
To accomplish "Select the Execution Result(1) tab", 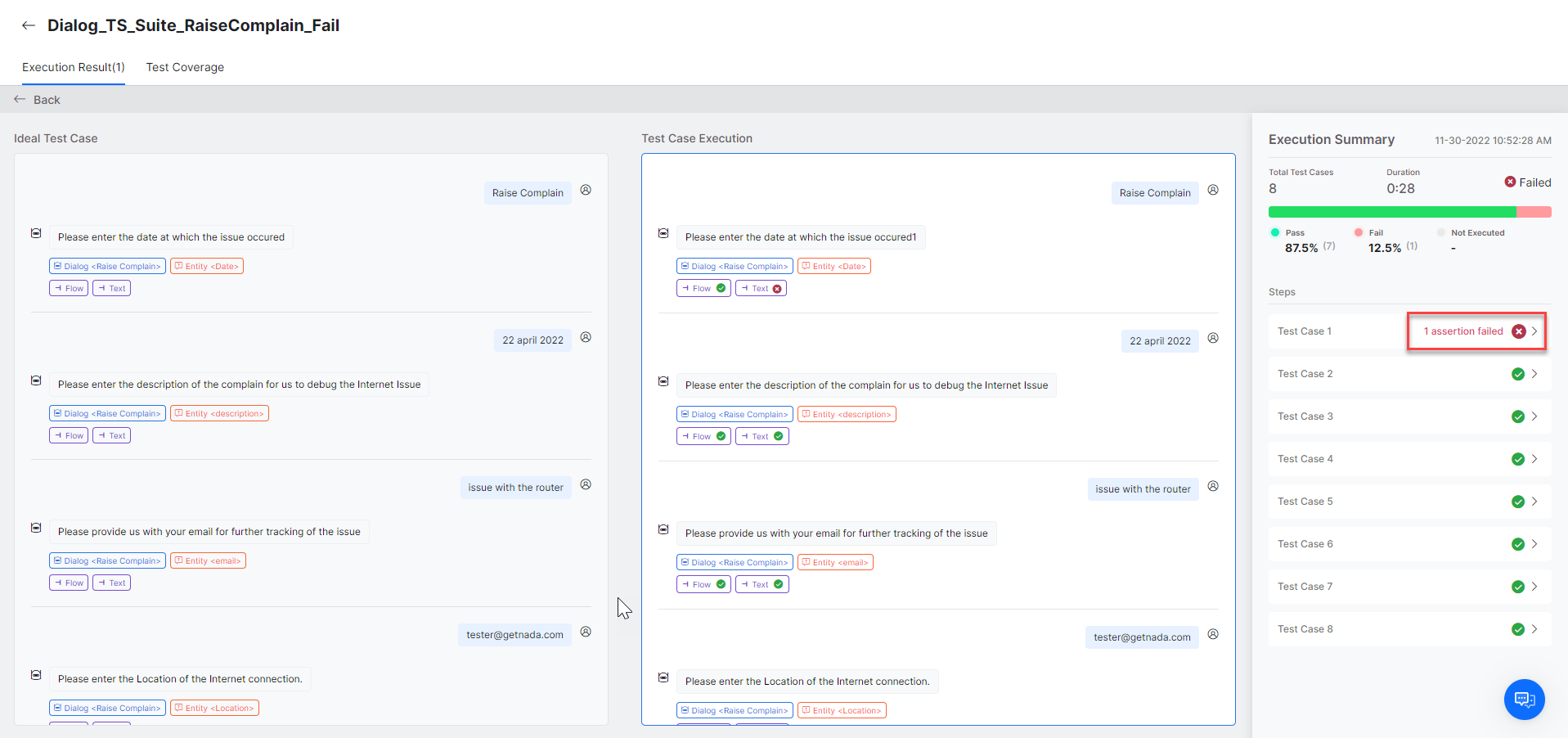I will tap(73, 67).
